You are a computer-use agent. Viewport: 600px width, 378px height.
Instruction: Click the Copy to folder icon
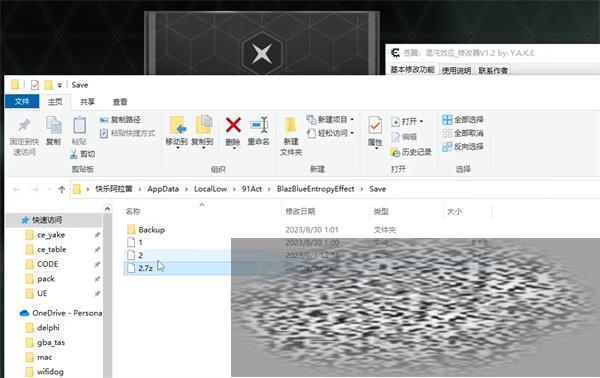click(203, 125)
